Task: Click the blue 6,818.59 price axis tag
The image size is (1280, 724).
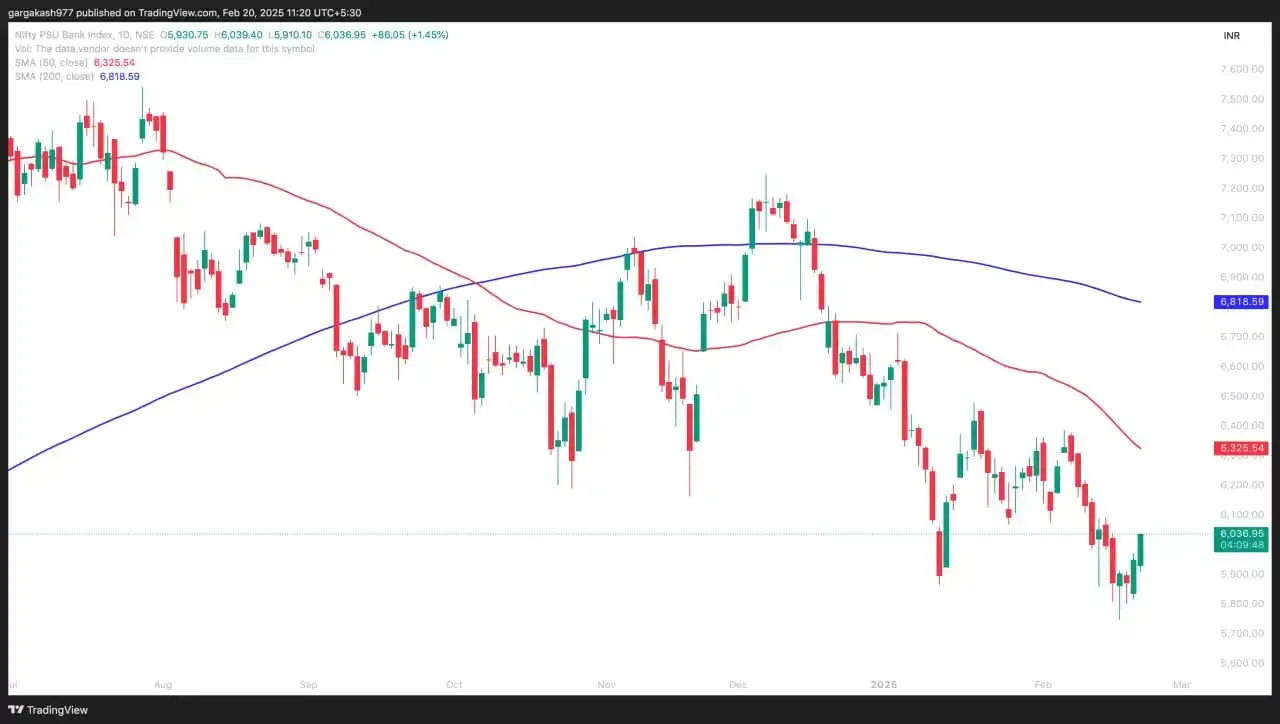Action: pyautogui.click(x=1241, y=301)
